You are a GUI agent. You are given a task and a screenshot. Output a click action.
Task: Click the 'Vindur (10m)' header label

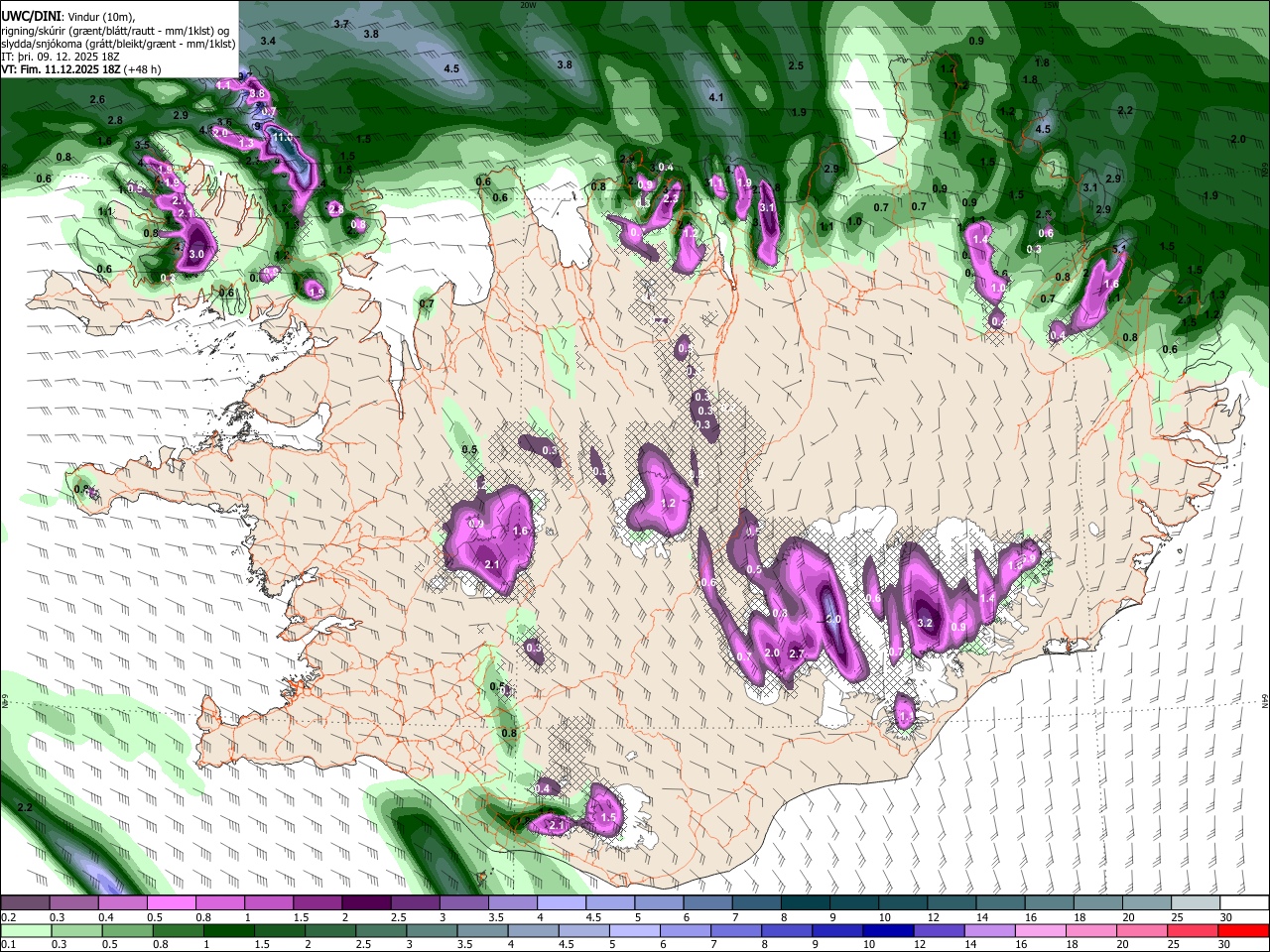(x=101, y=17)
